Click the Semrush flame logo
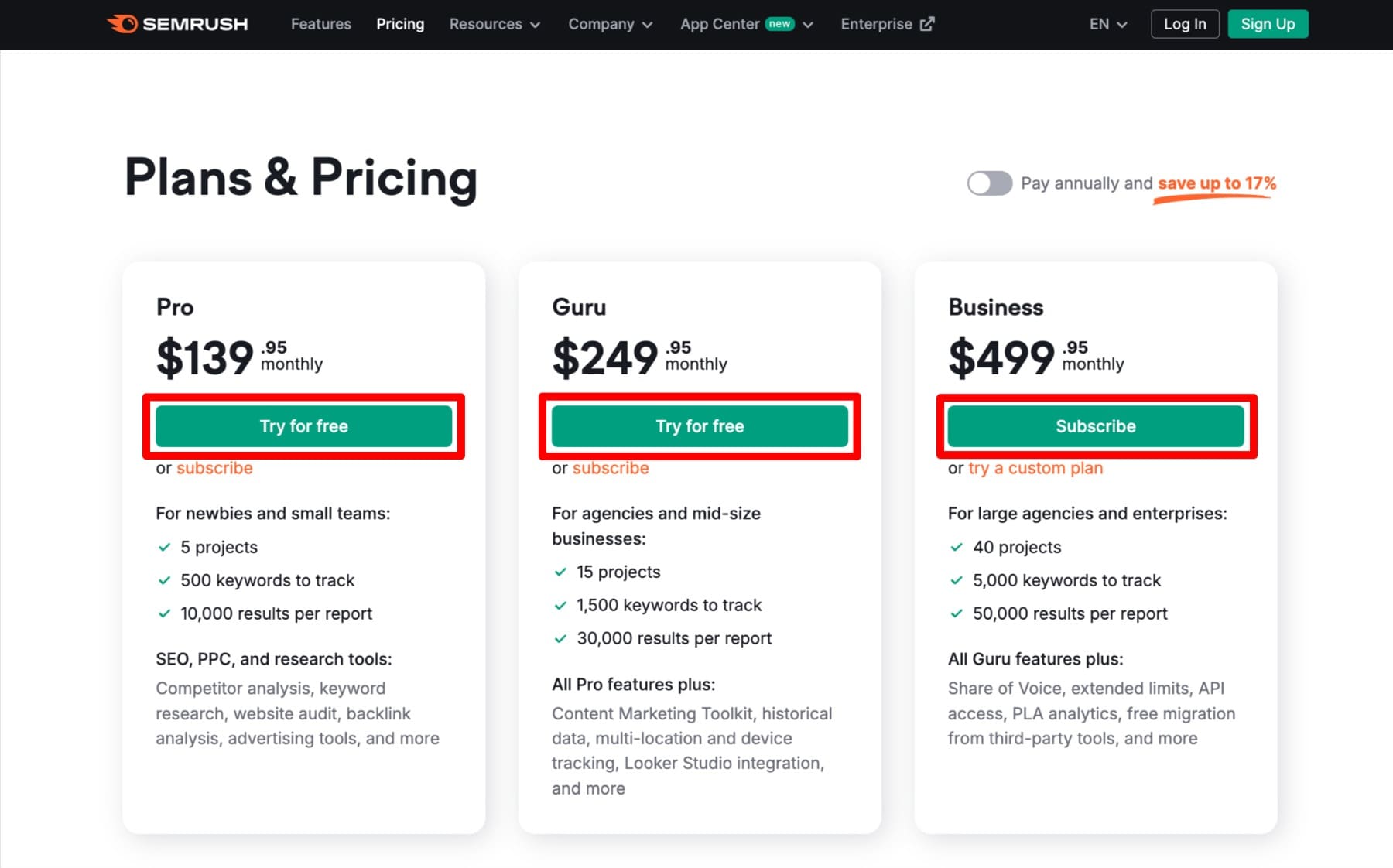The width and height of the screenshot is (1393, 868). (122, 24)
